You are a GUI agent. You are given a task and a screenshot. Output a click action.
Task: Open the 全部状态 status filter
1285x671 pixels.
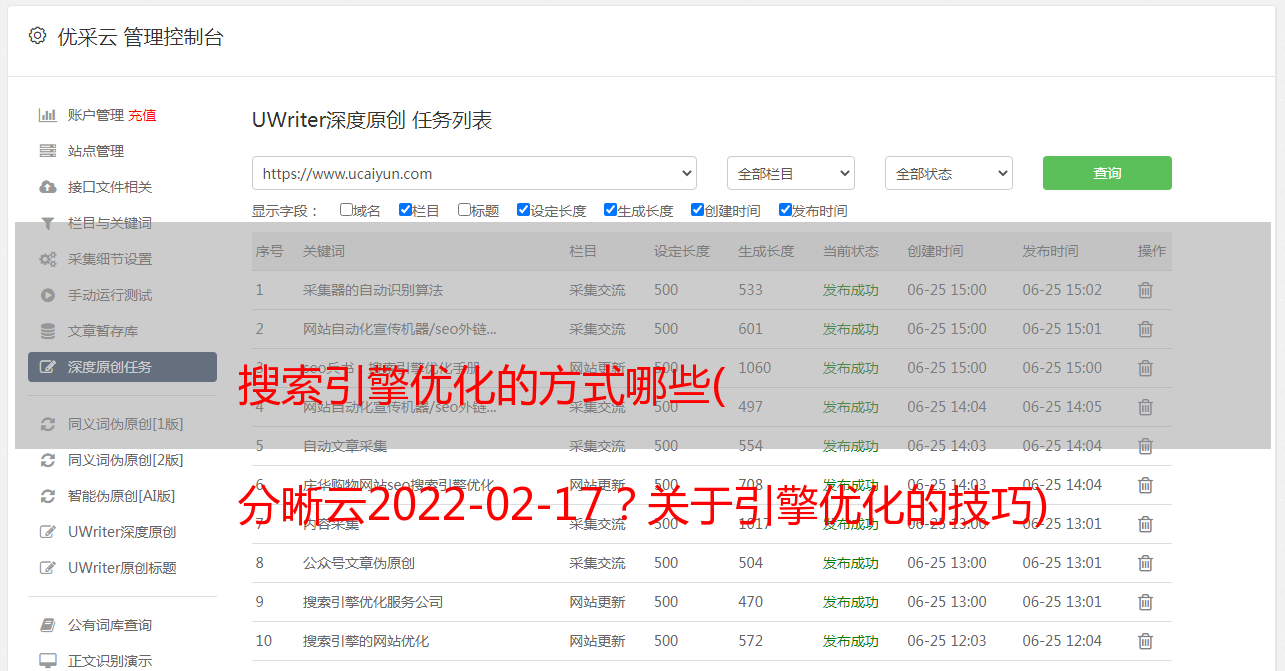click(x=948, y=173)
